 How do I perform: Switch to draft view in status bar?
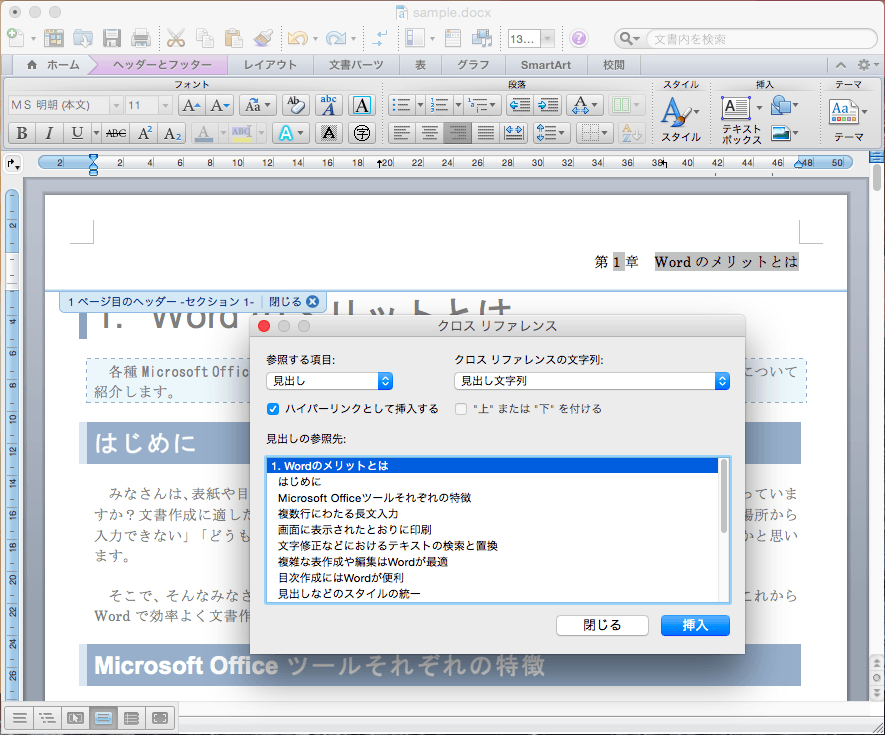[x=19, y=718]
